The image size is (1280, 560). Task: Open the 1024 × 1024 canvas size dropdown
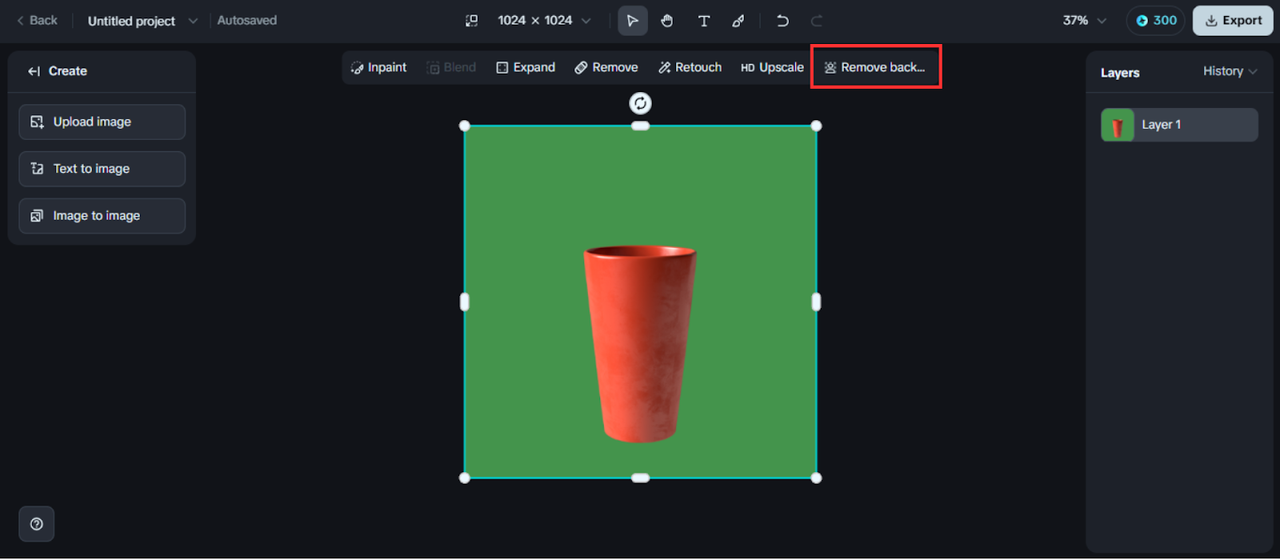tap(544, 21)
